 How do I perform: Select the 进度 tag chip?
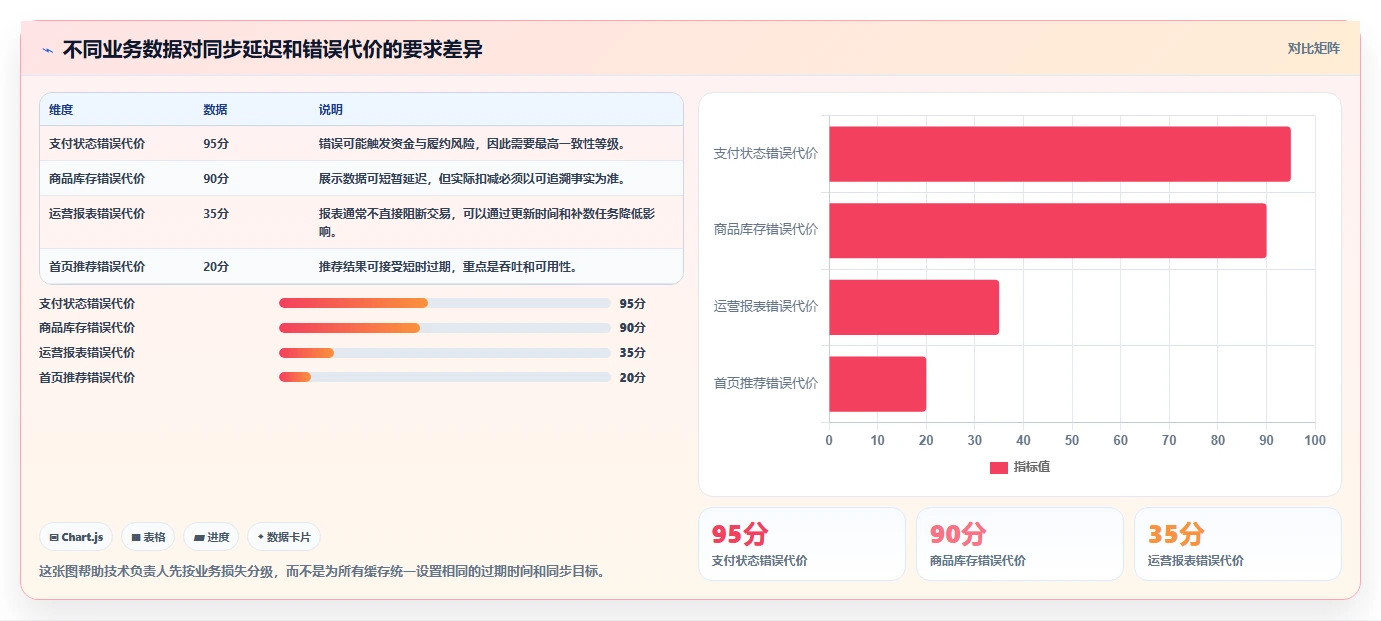point(211,537)
